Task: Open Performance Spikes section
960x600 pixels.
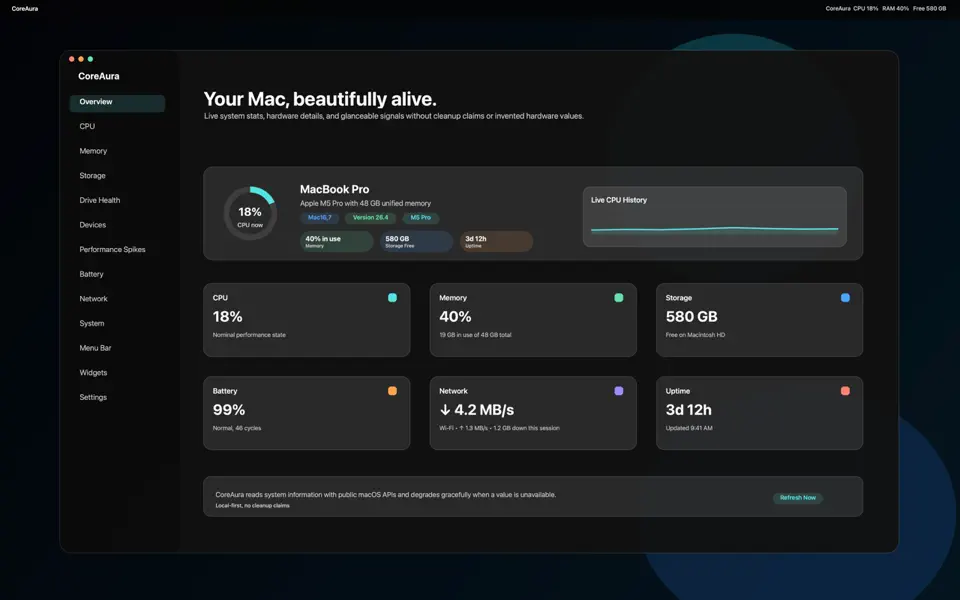Action: [112, 249]
